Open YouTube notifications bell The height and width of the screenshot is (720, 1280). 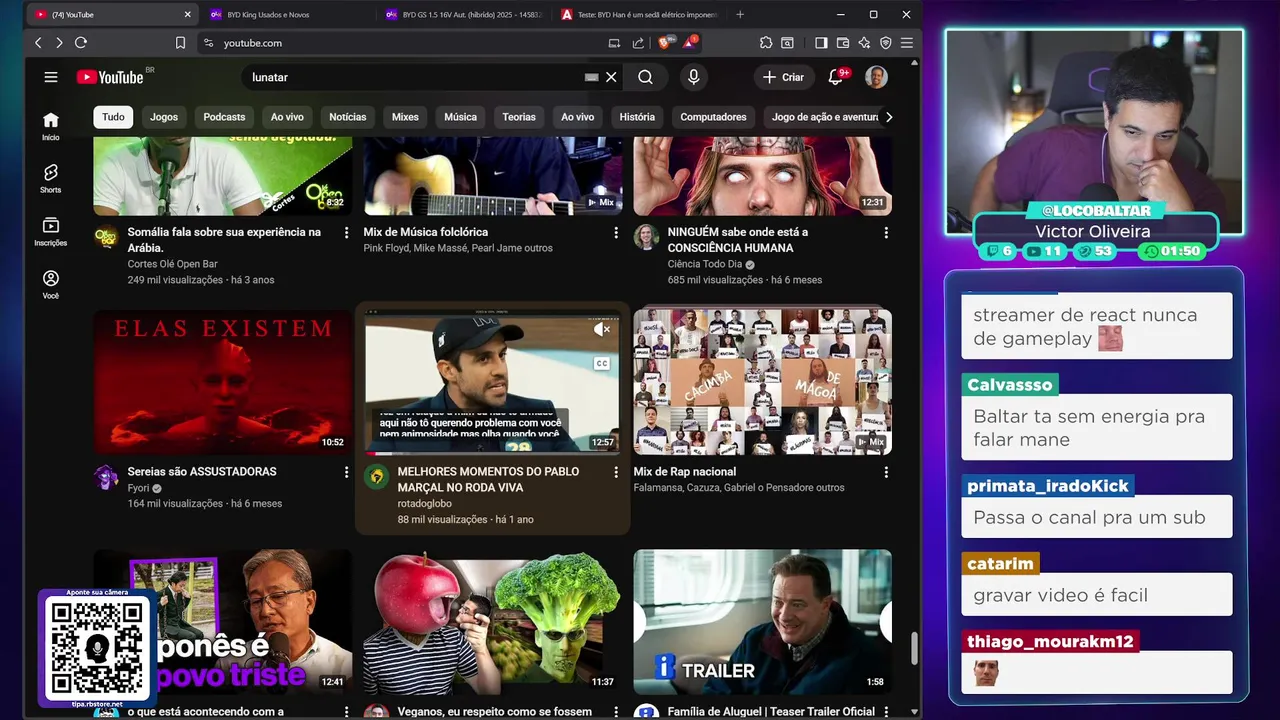pos(836,77)
